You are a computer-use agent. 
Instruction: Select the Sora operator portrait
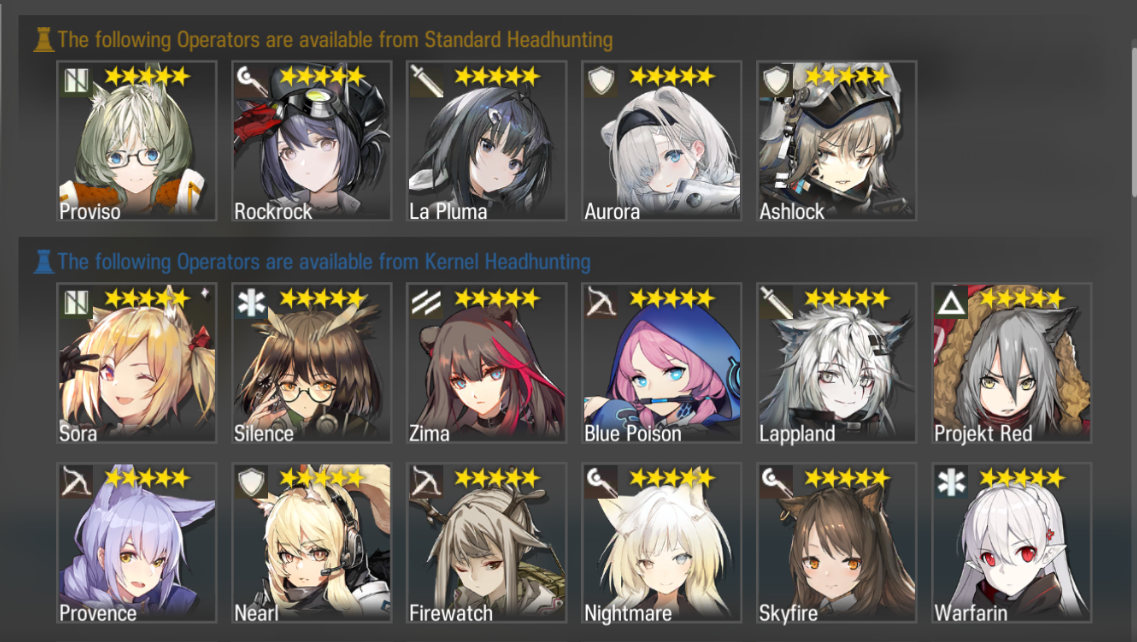136,363
